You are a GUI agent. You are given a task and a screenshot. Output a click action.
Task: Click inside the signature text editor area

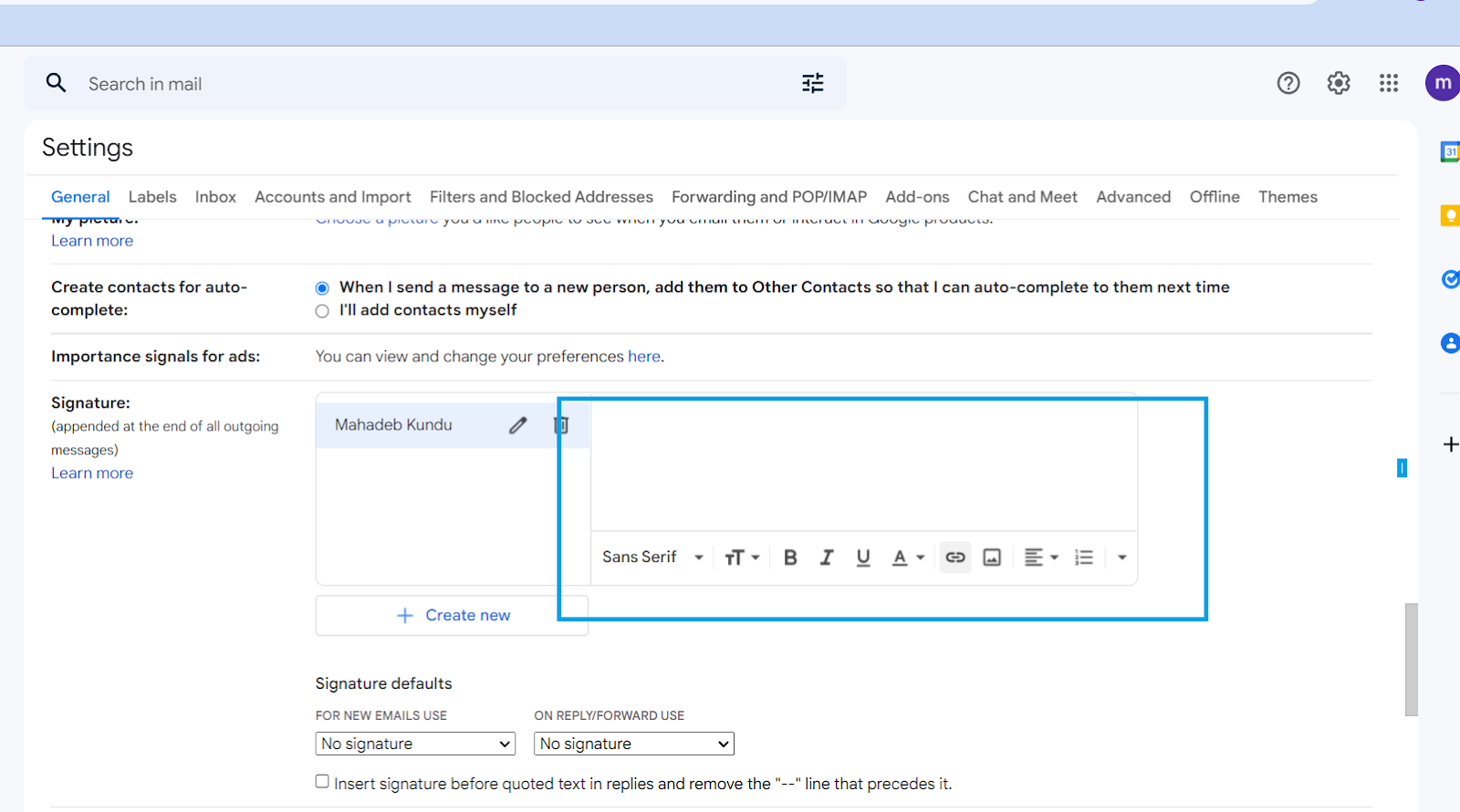[x=864, y=463]
